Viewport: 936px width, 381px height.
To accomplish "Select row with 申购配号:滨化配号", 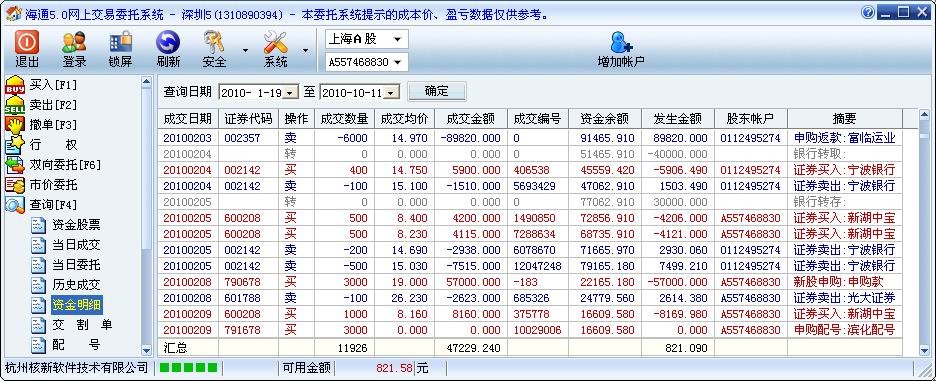I will pyautogui.click(x=529, y=330).
